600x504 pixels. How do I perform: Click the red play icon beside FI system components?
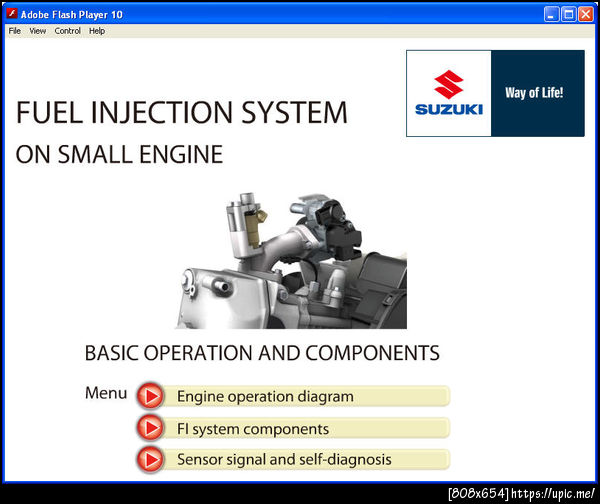[150, 427]
